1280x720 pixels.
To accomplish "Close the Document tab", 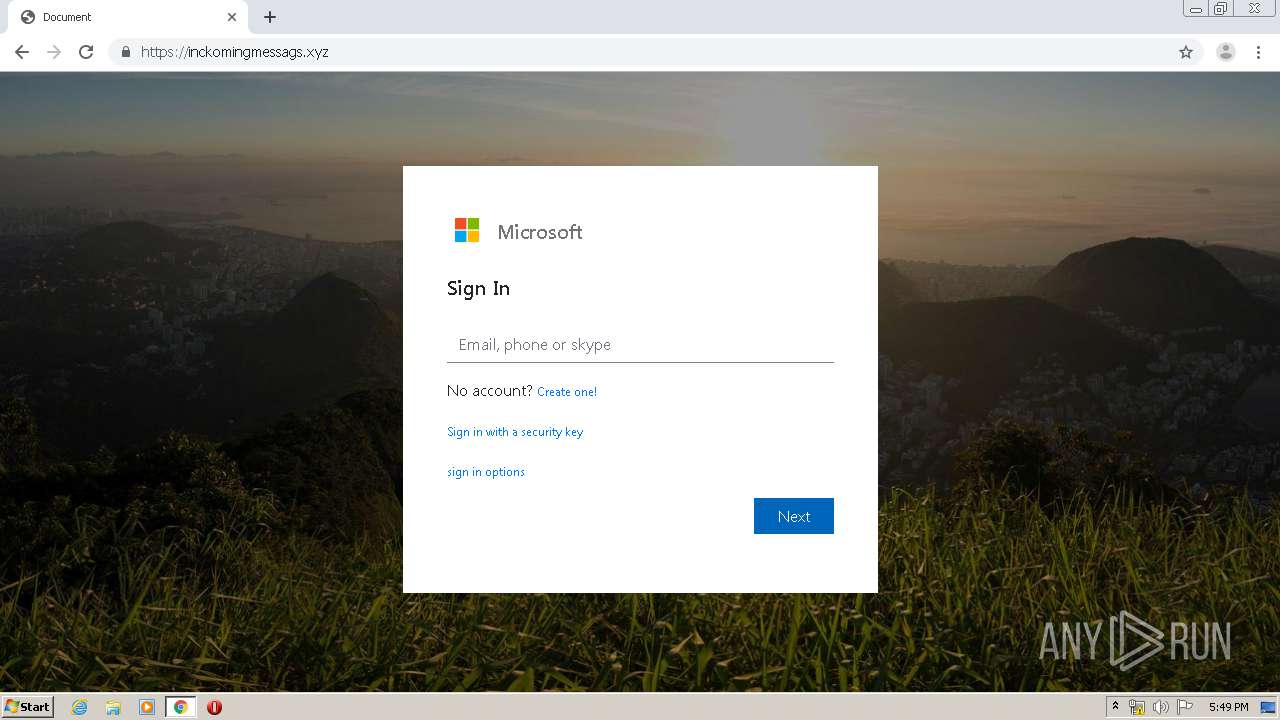I will (x=232, y=17).
